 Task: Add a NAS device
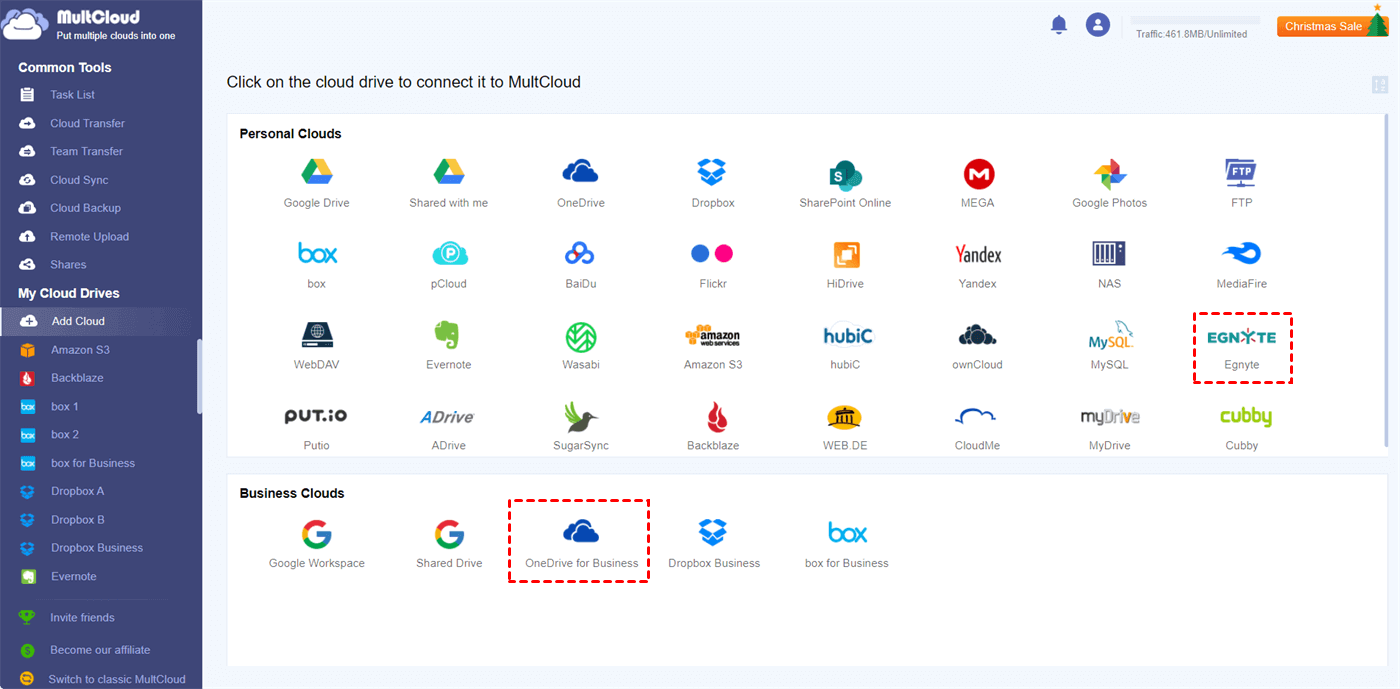point(1109,264)
